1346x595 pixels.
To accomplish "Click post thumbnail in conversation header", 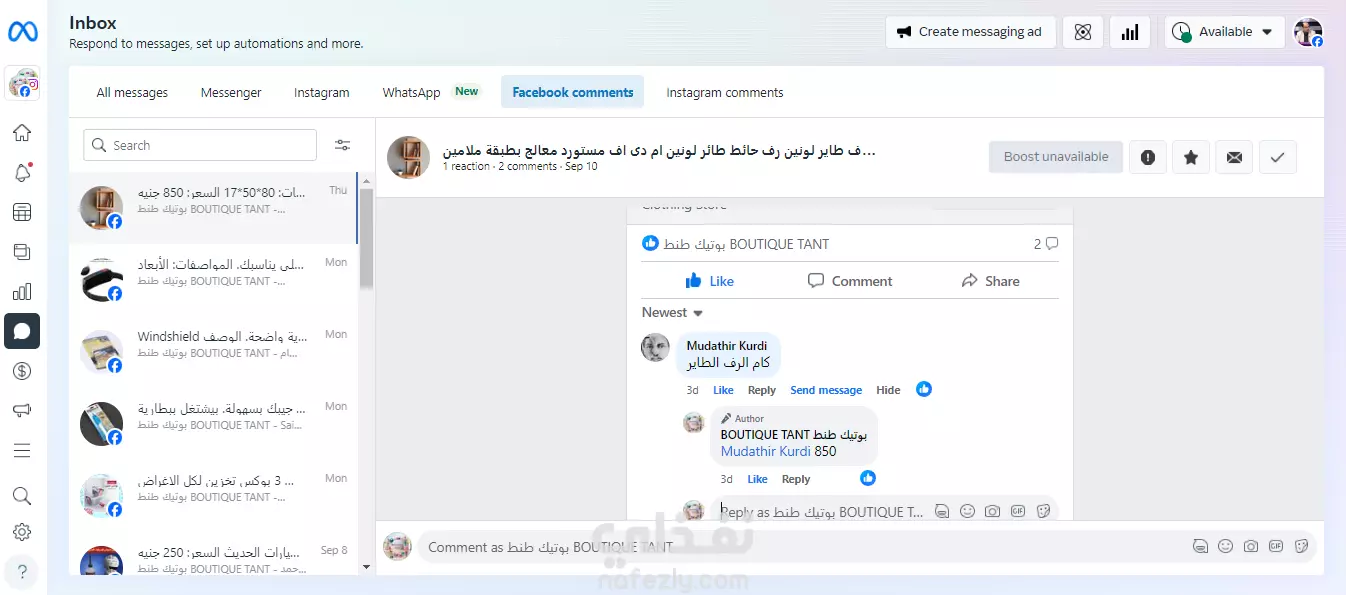I will click(408, 157).
